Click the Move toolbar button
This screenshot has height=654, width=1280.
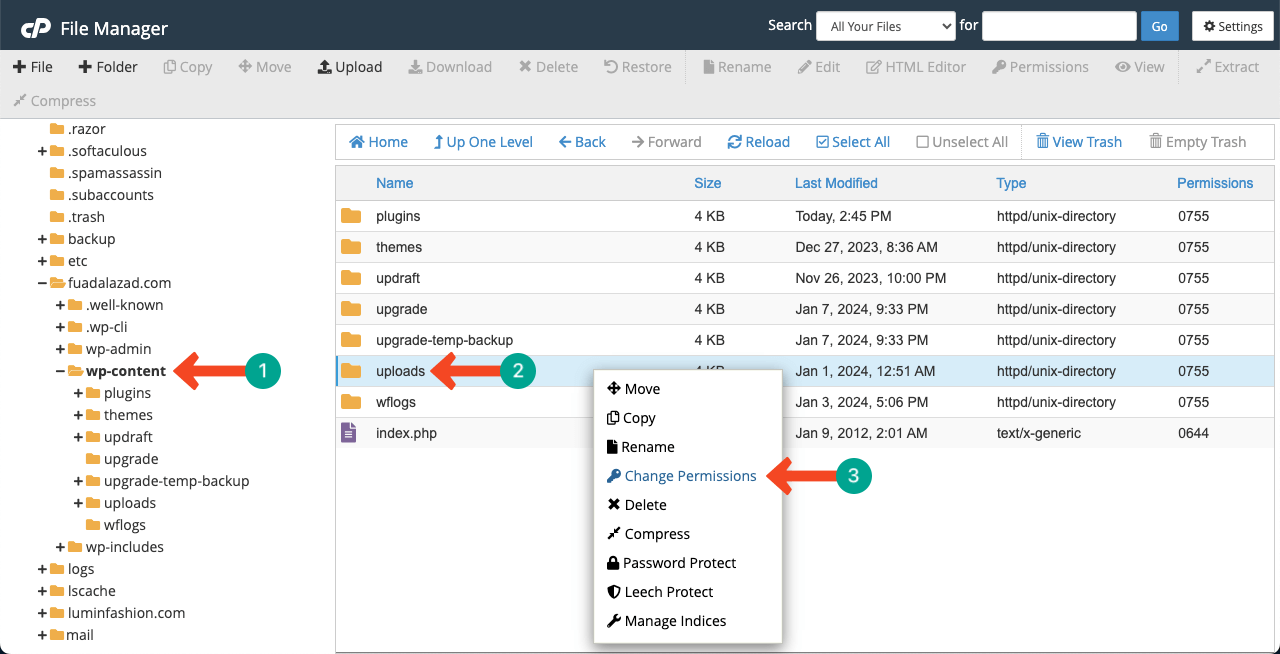265,67
